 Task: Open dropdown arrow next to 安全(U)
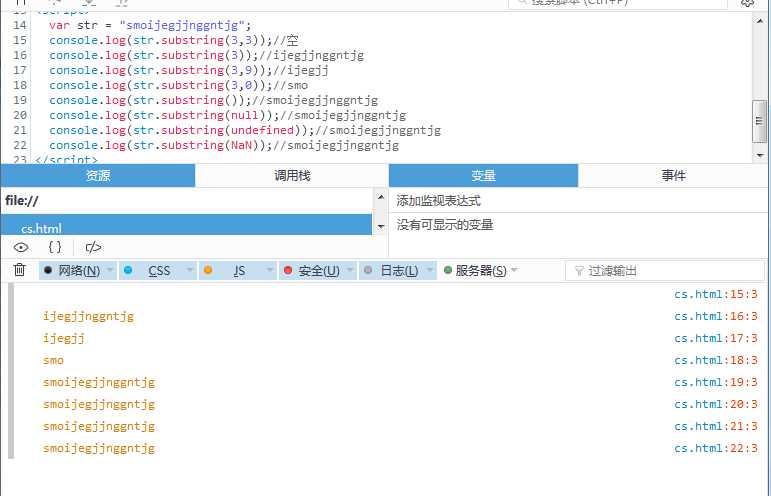click(x=350, y=270)
